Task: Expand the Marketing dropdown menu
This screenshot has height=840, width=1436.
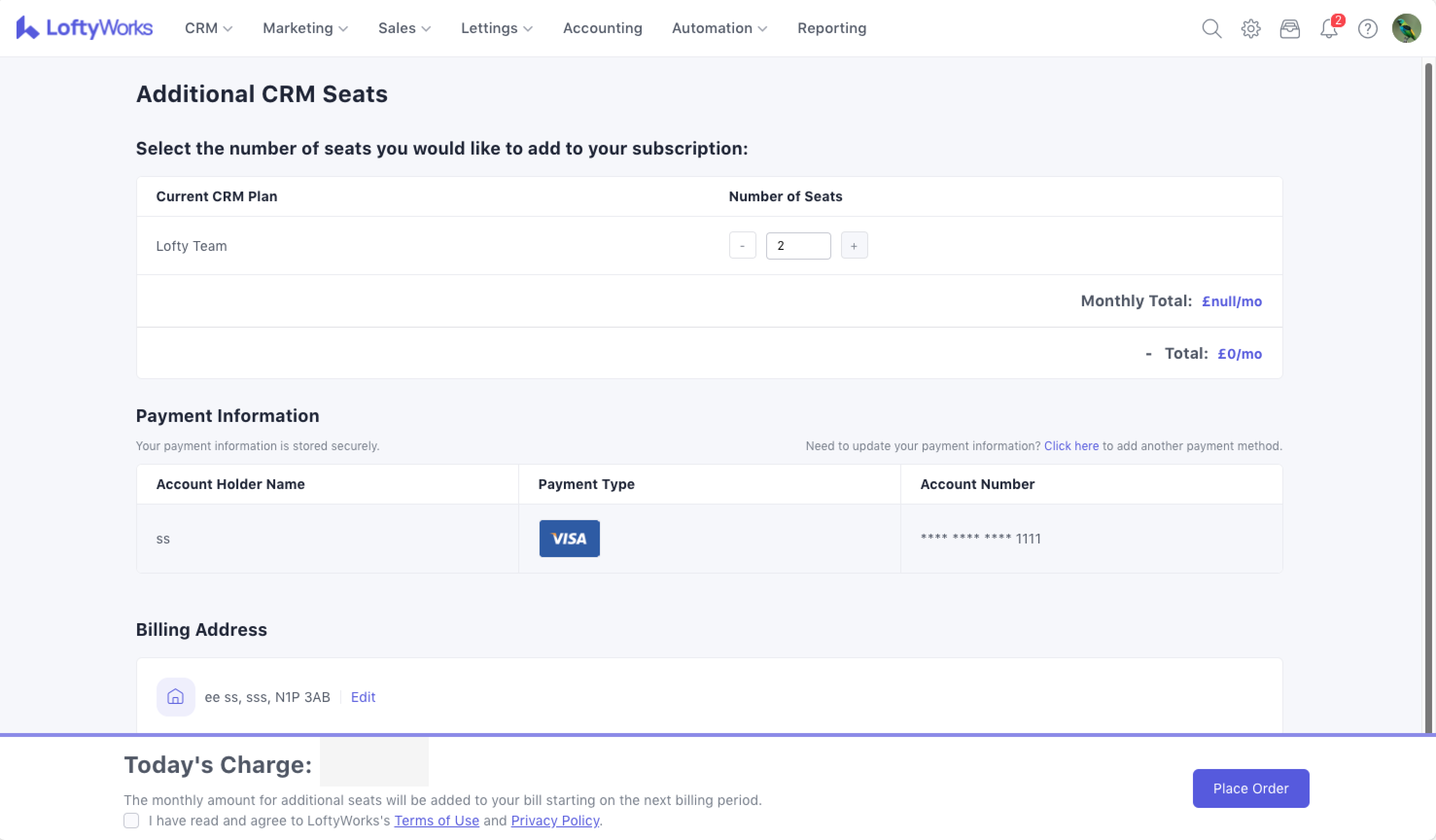Action: [x=305, y=29]
